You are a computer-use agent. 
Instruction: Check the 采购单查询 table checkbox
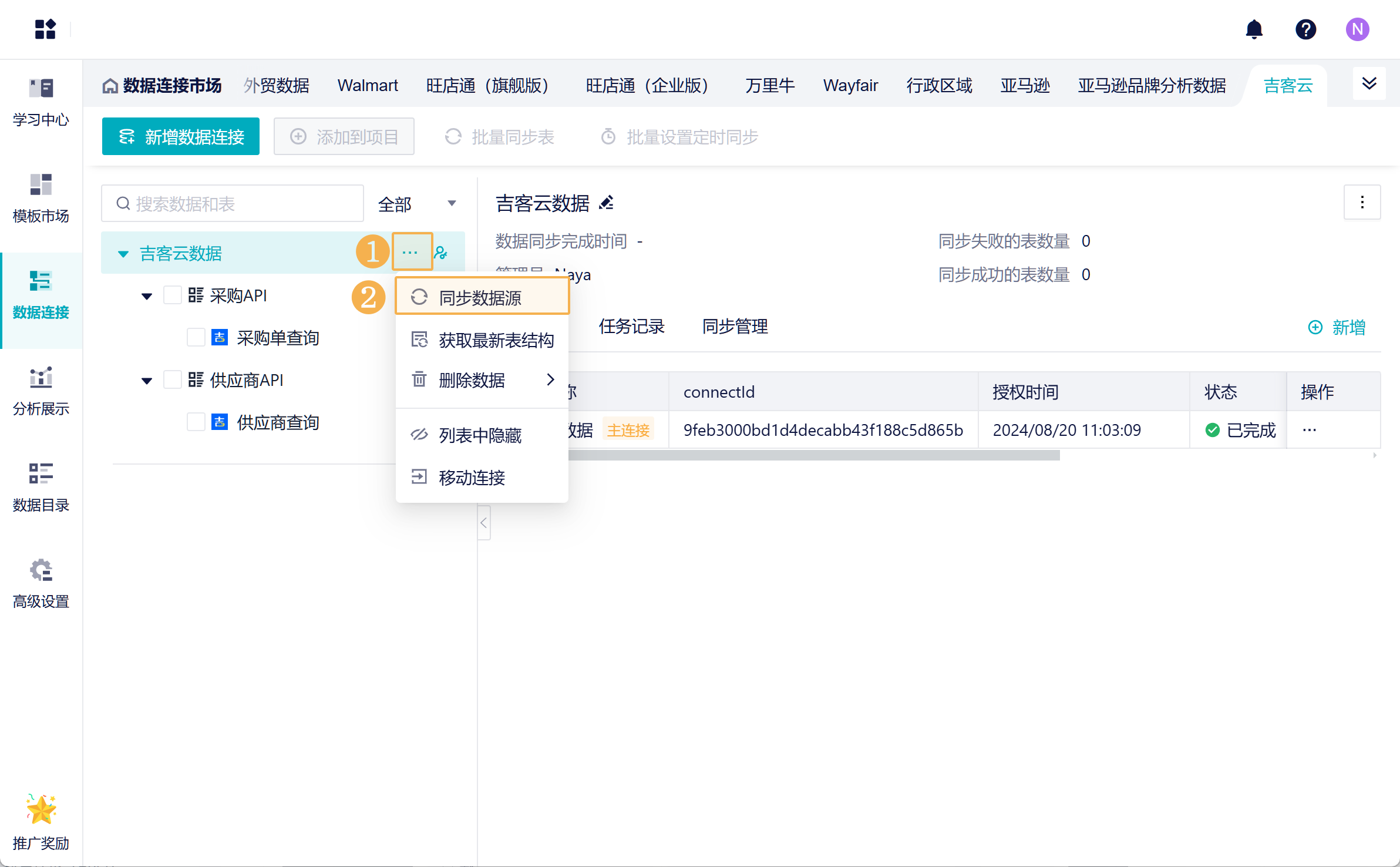click(196, 338)
